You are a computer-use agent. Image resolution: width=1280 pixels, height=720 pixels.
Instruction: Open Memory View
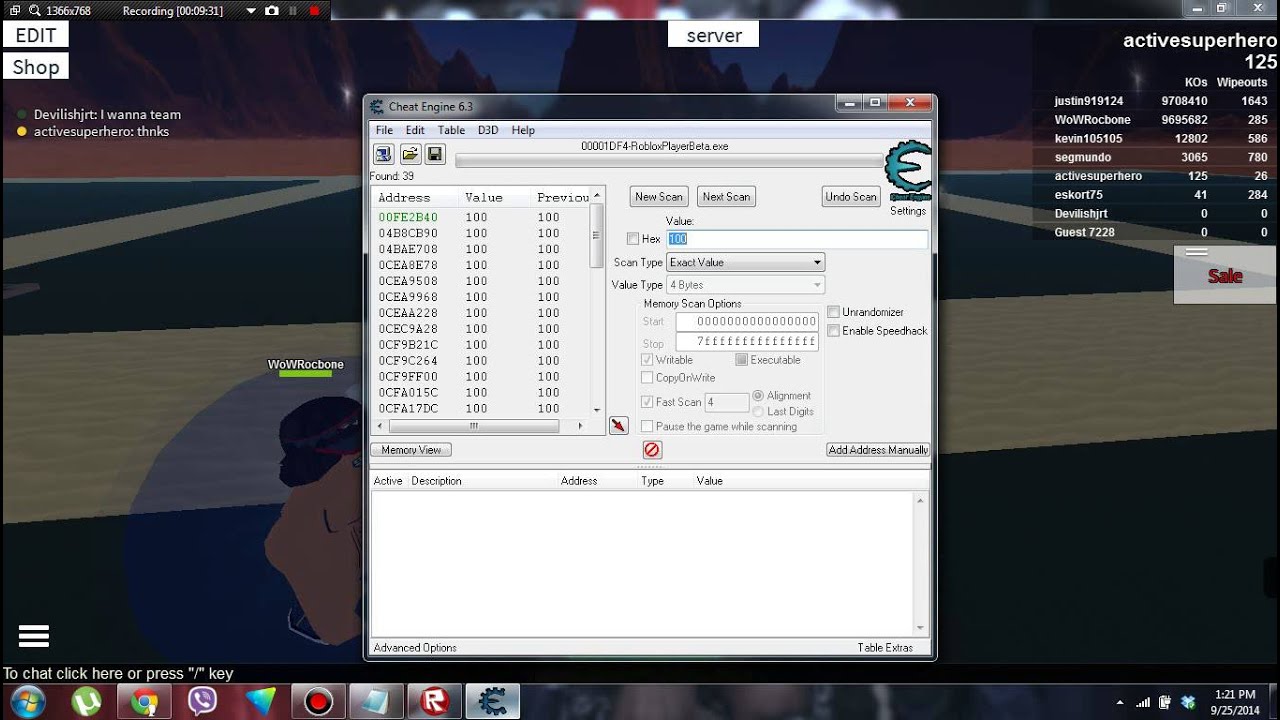pyautogui.click(x=411, y=450)
